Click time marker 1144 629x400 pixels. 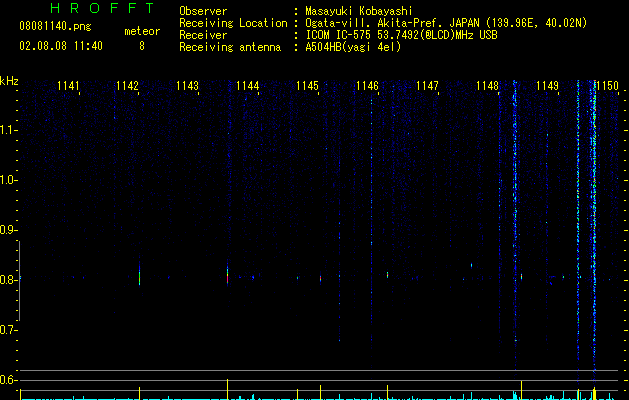pyautogui.click(x=248, y=86)
